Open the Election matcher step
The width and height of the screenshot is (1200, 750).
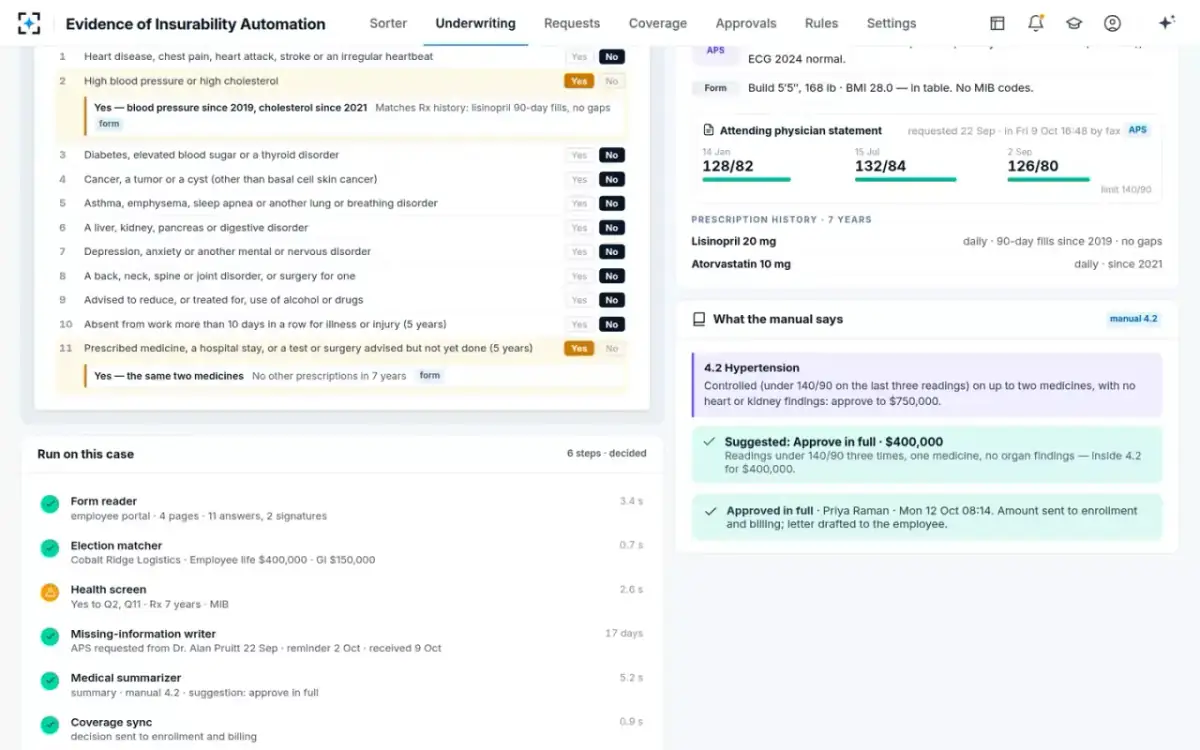(341, 552)
